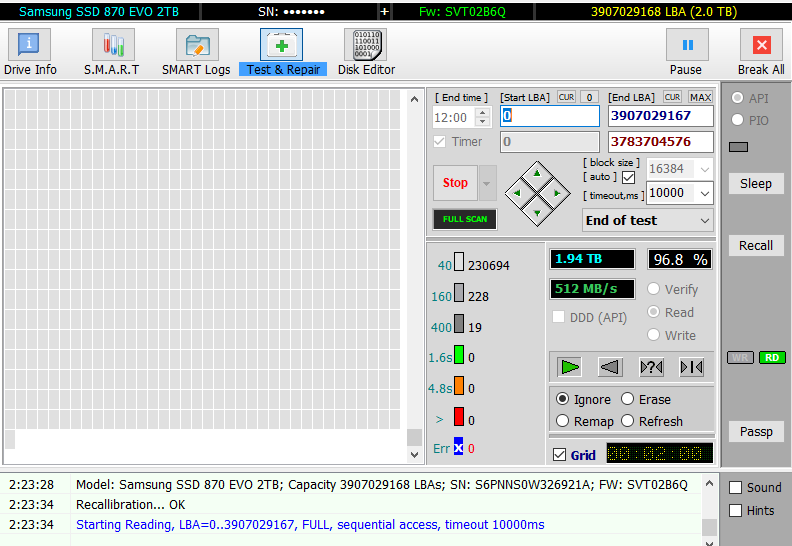Select the Ignore radio option
Image resolution: width=792 pixels, height=546 pixels.
pos(562,399)
